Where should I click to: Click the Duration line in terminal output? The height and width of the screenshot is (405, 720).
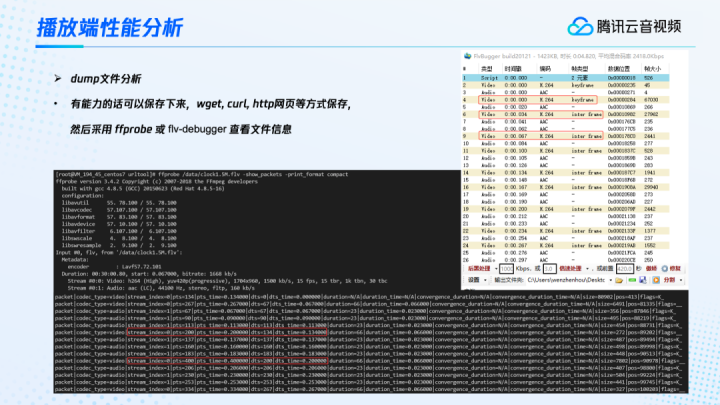click(149, 274)
